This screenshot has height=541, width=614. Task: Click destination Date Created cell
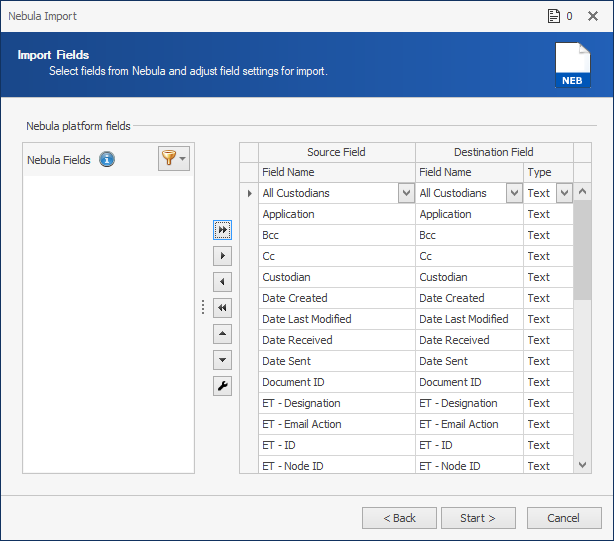pyautogui.click(x=470, y=298)
